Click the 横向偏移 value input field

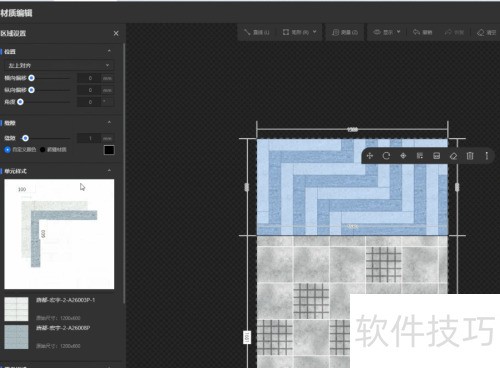click(x=89, y=78)
